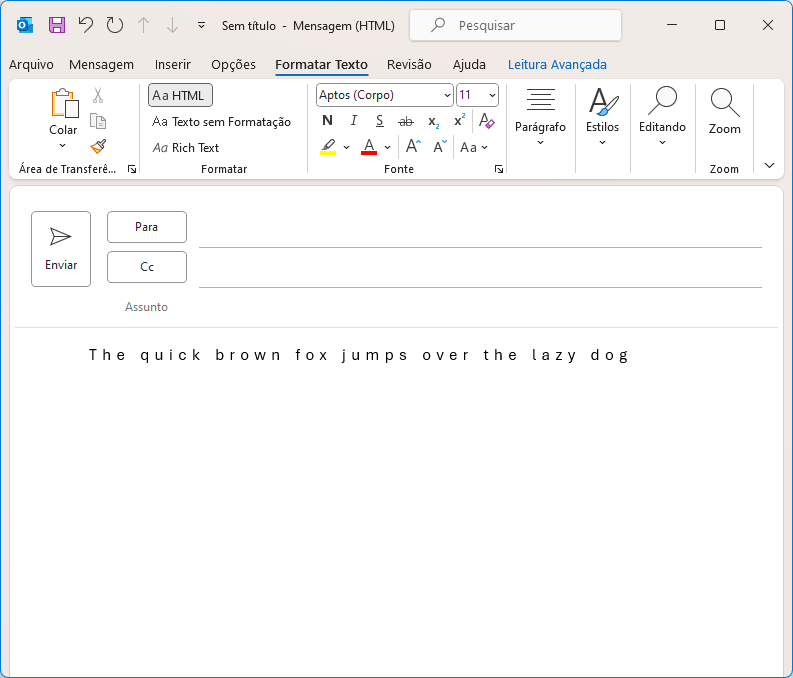This screenshot has width=793, height=678.
Task: Click the Para recipients button
Action: click(147, 227)
